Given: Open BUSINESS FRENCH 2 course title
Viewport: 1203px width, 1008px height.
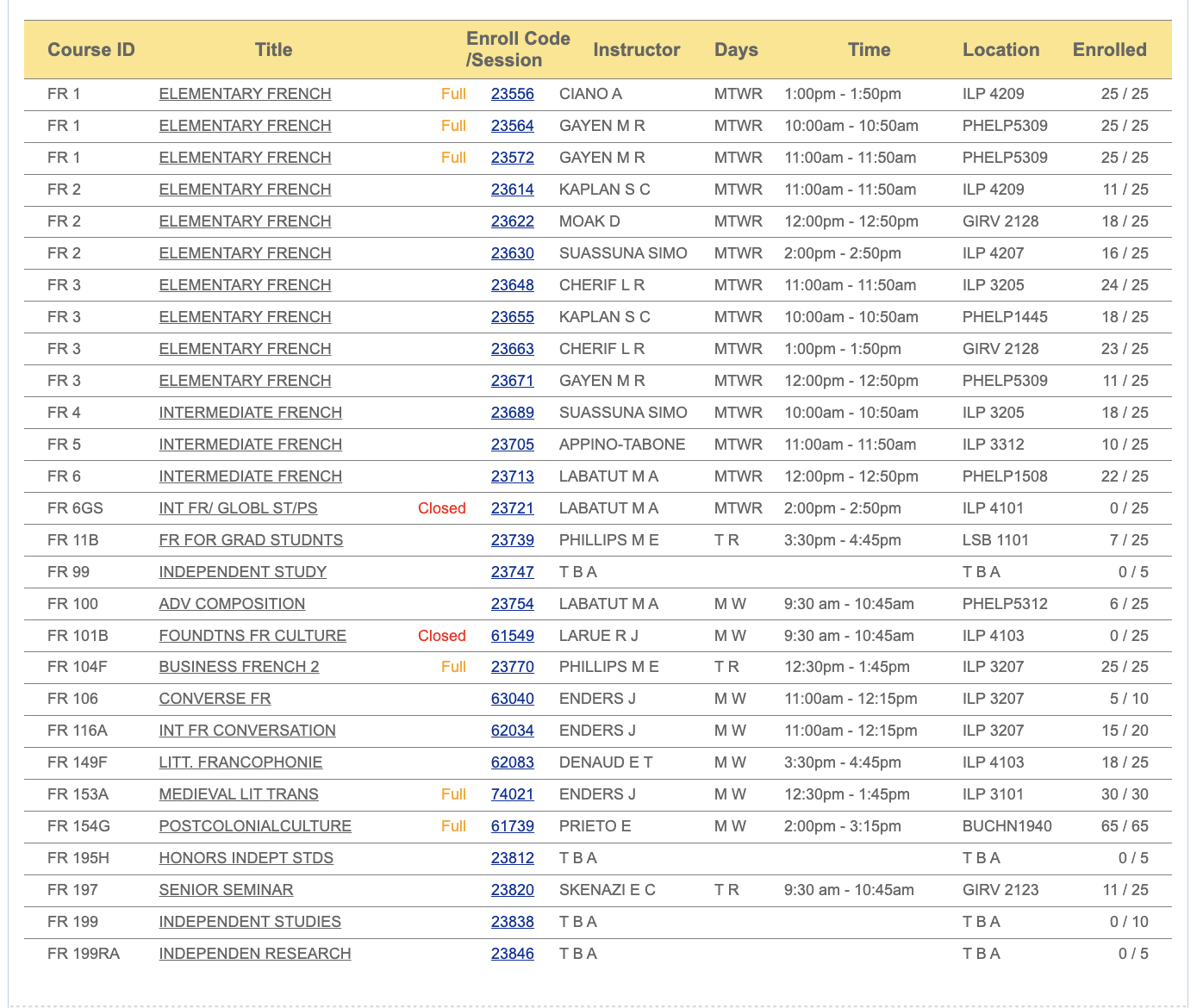Looking at the screenshot, I should point(239,667).
